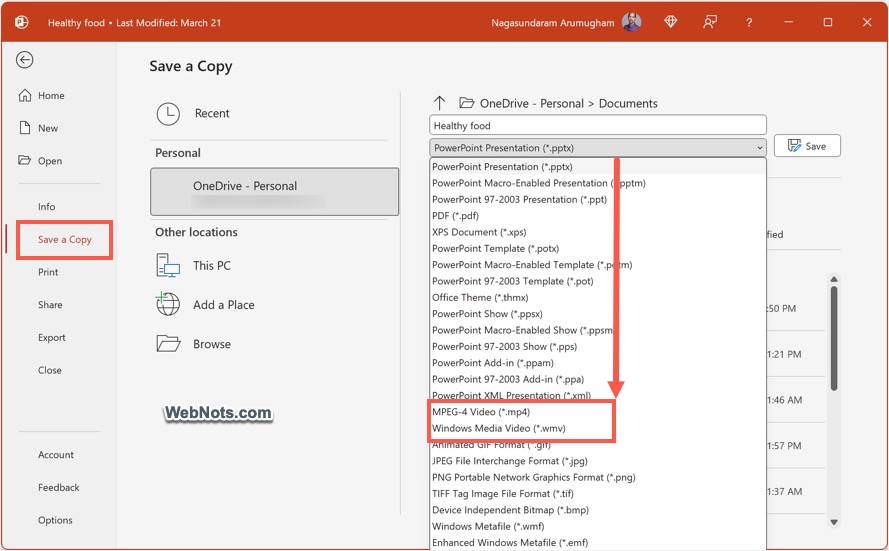Open PowerPoint Options
This screenshot has width=889, height=551.
click(55, 520)
